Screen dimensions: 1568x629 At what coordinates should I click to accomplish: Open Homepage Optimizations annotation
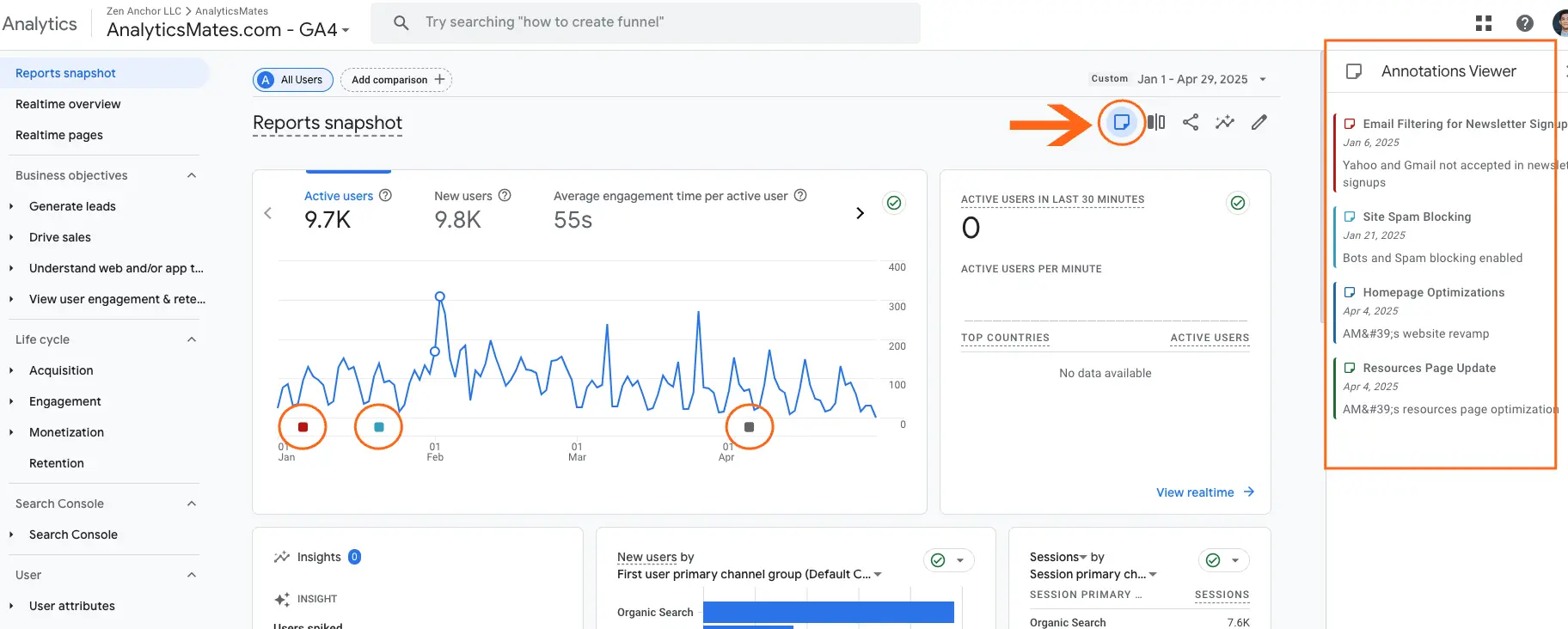click(x=1444, y=312)
